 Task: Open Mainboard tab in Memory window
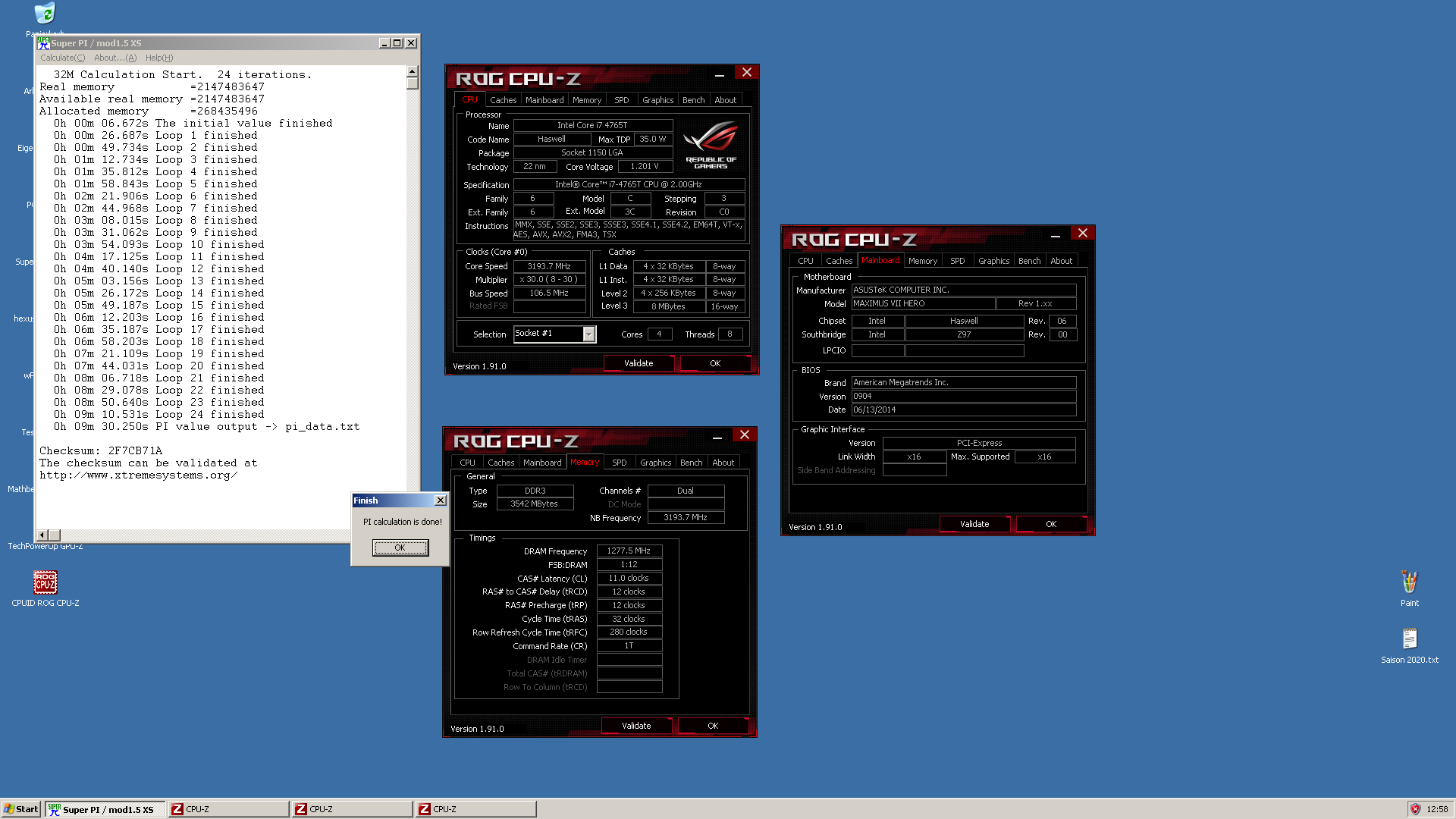pyautogui.click(x=542, y=463)
